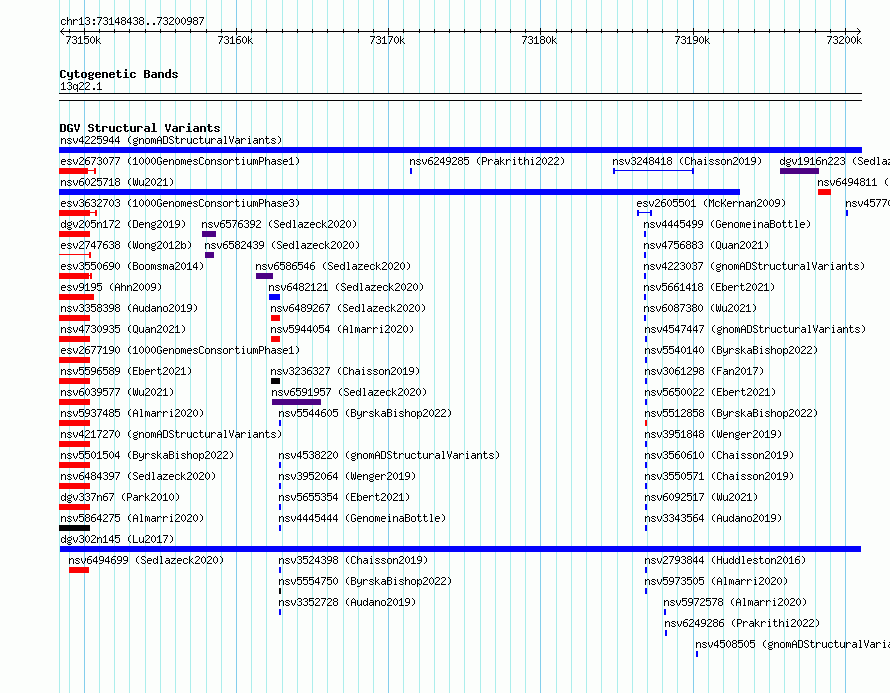
Task: Click the blue bar under dgv302n145
Action: pos(460,549)
